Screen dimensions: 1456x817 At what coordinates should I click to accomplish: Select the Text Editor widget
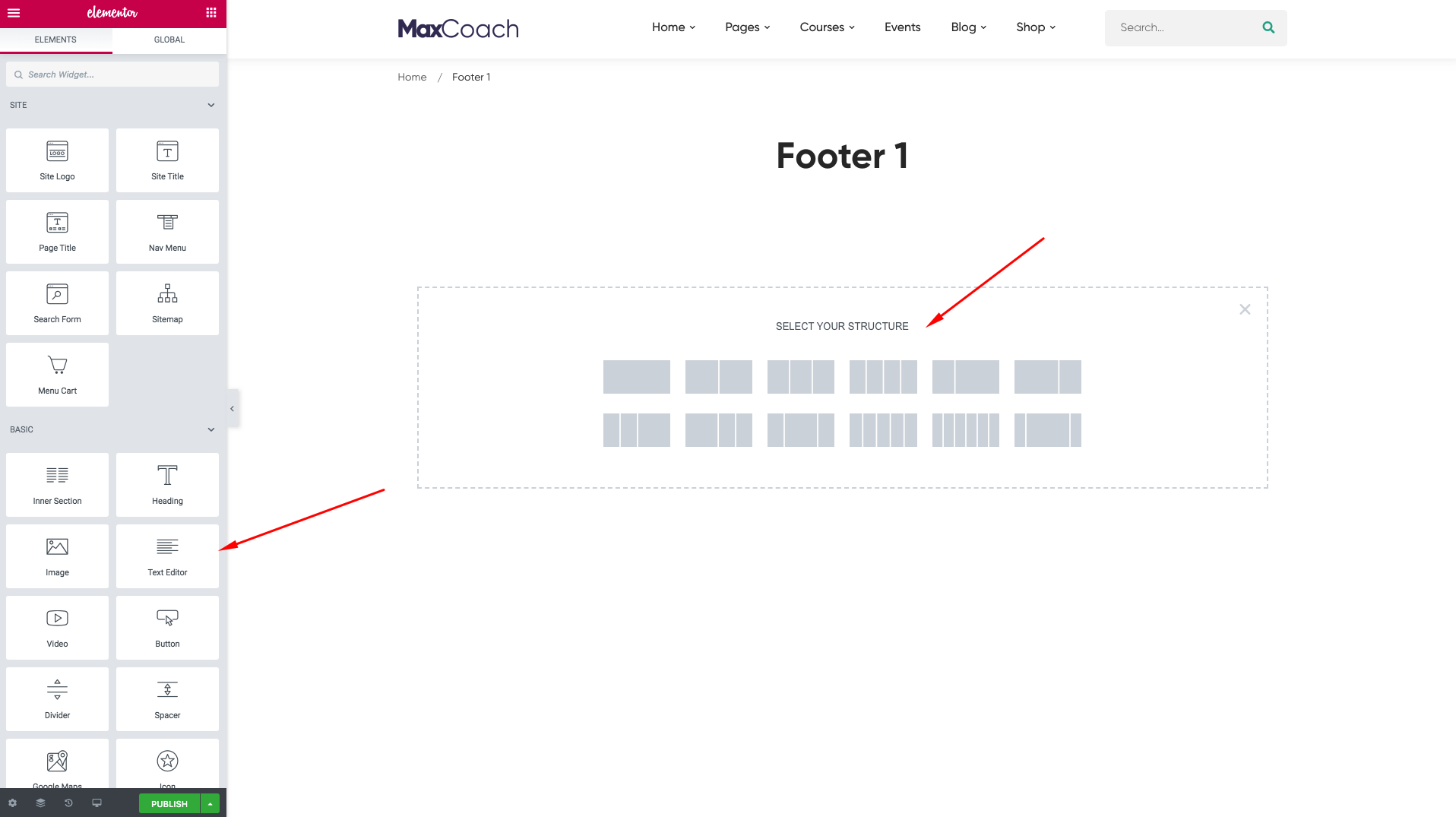[x=167, y=556]
